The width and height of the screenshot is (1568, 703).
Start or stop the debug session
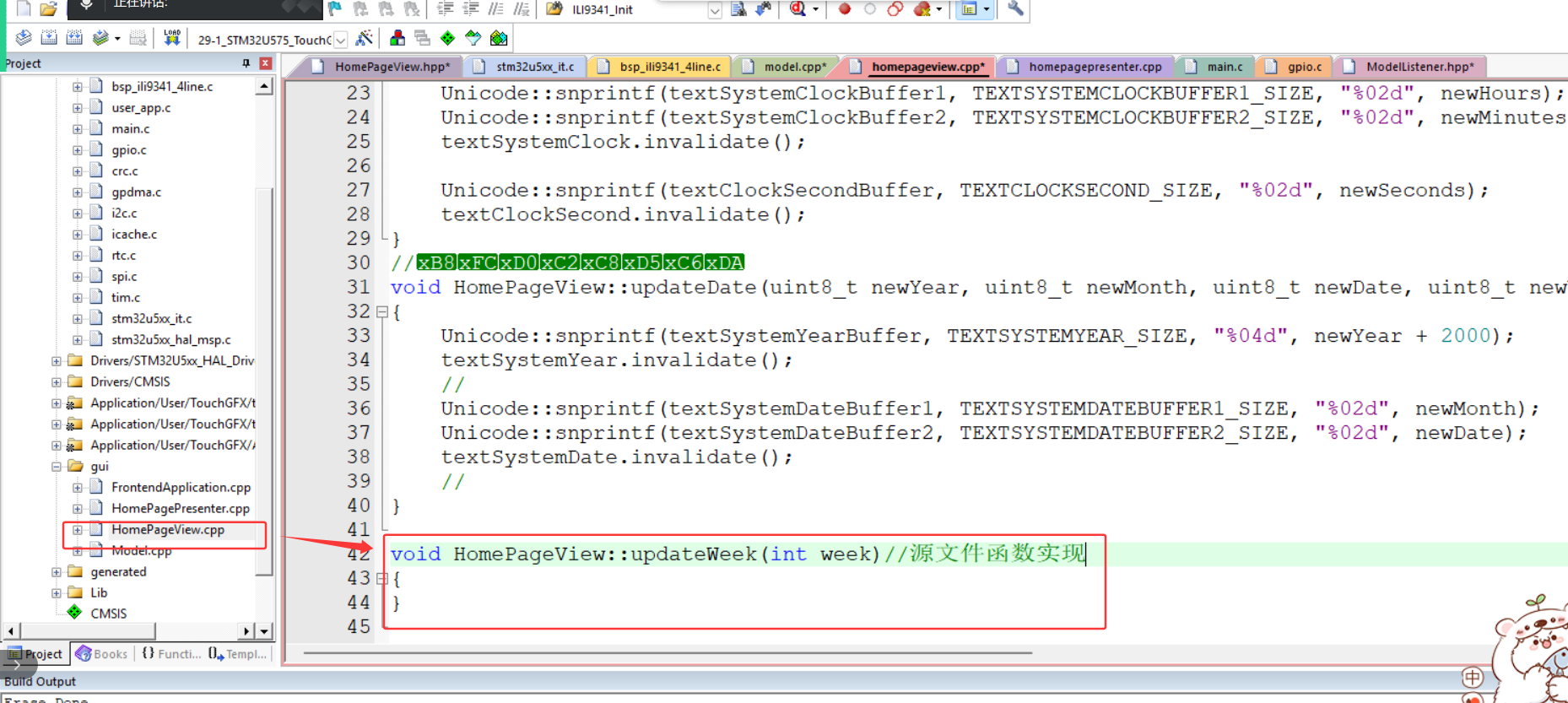[x=798, y=8]
